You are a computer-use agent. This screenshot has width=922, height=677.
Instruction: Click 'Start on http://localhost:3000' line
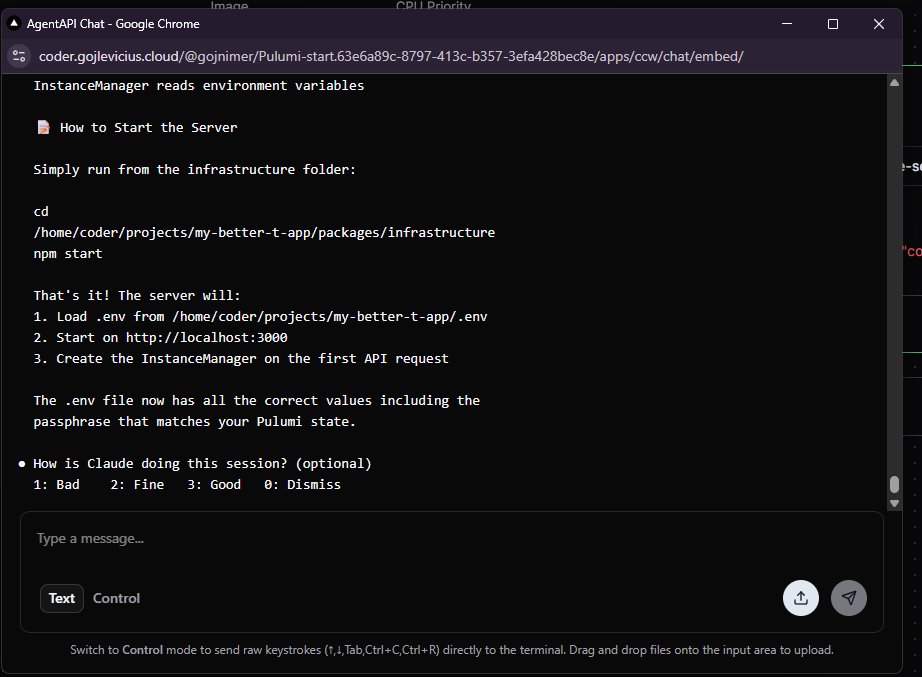tap(161, 338)
